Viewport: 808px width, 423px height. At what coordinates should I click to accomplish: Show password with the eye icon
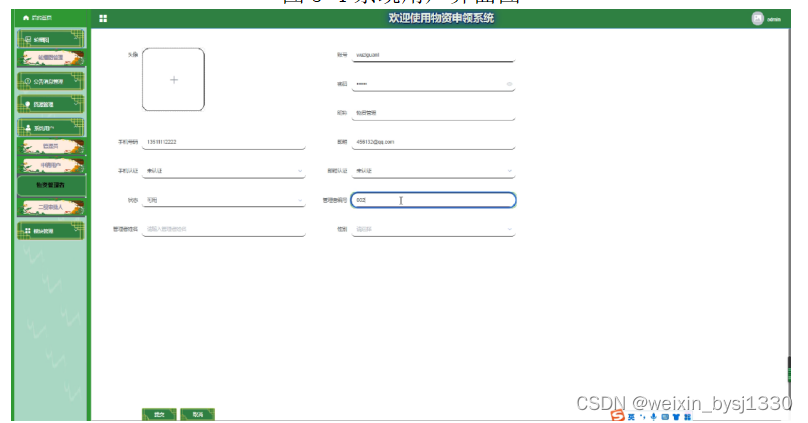point(509,84)
